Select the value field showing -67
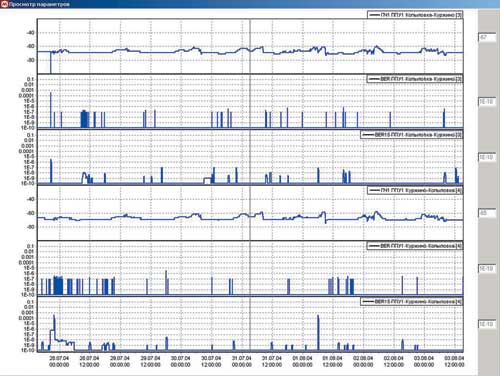500x376 pixels. tap(487, 37)
